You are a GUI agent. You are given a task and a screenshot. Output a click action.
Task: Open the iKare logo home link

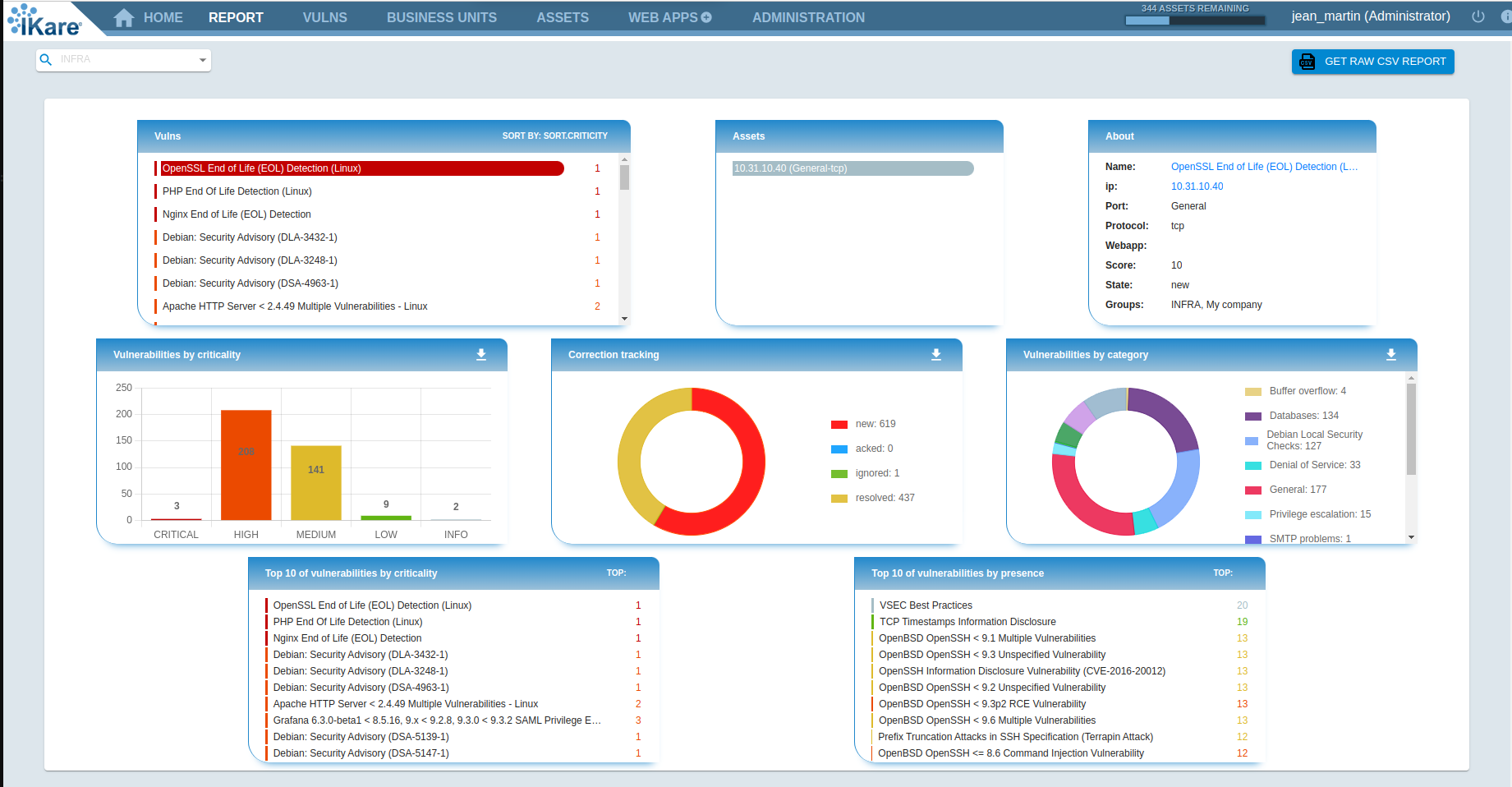pos(45,20)
